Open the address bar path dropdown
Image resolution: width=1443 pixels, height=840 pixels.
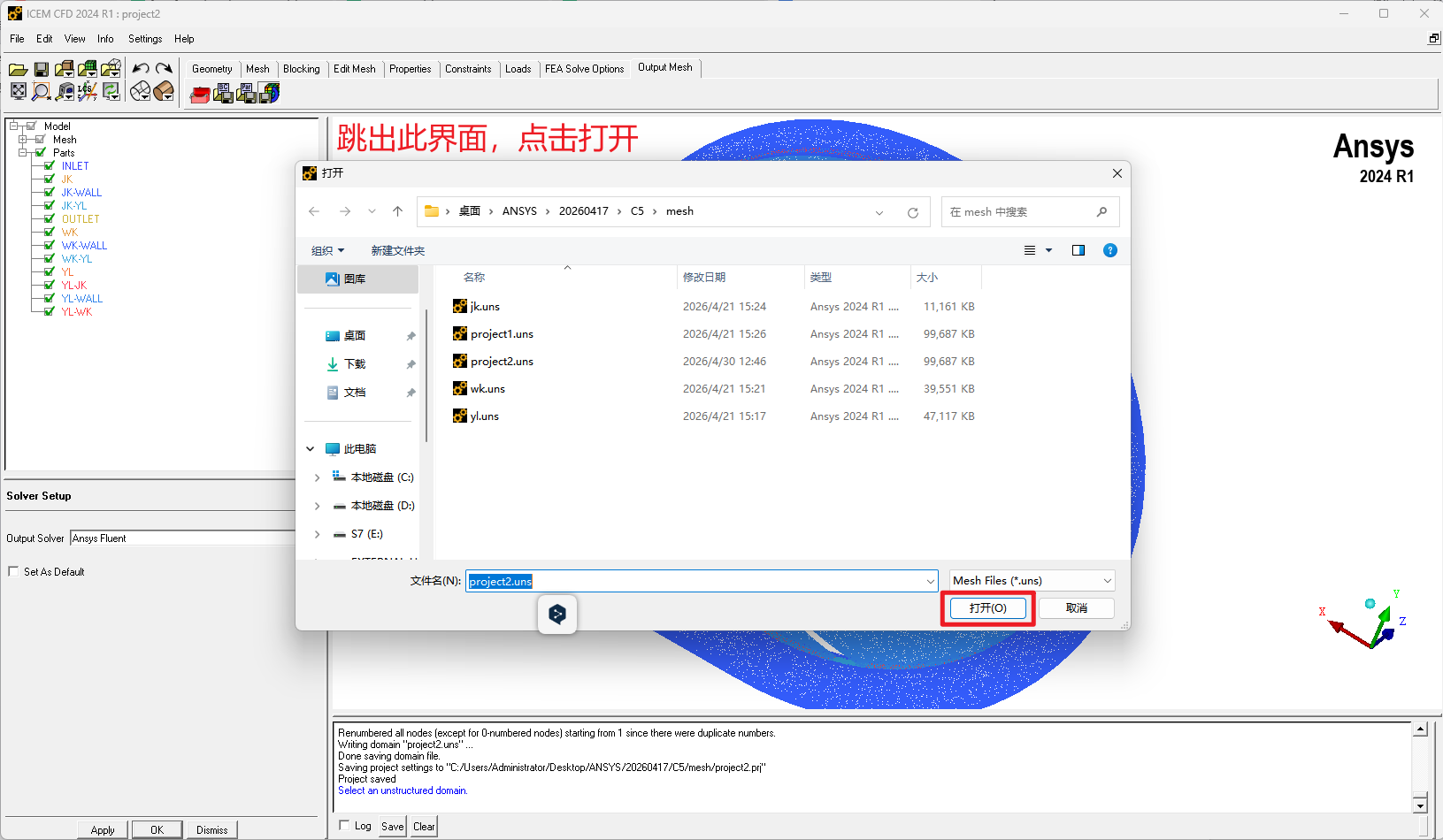pos(879,212)
